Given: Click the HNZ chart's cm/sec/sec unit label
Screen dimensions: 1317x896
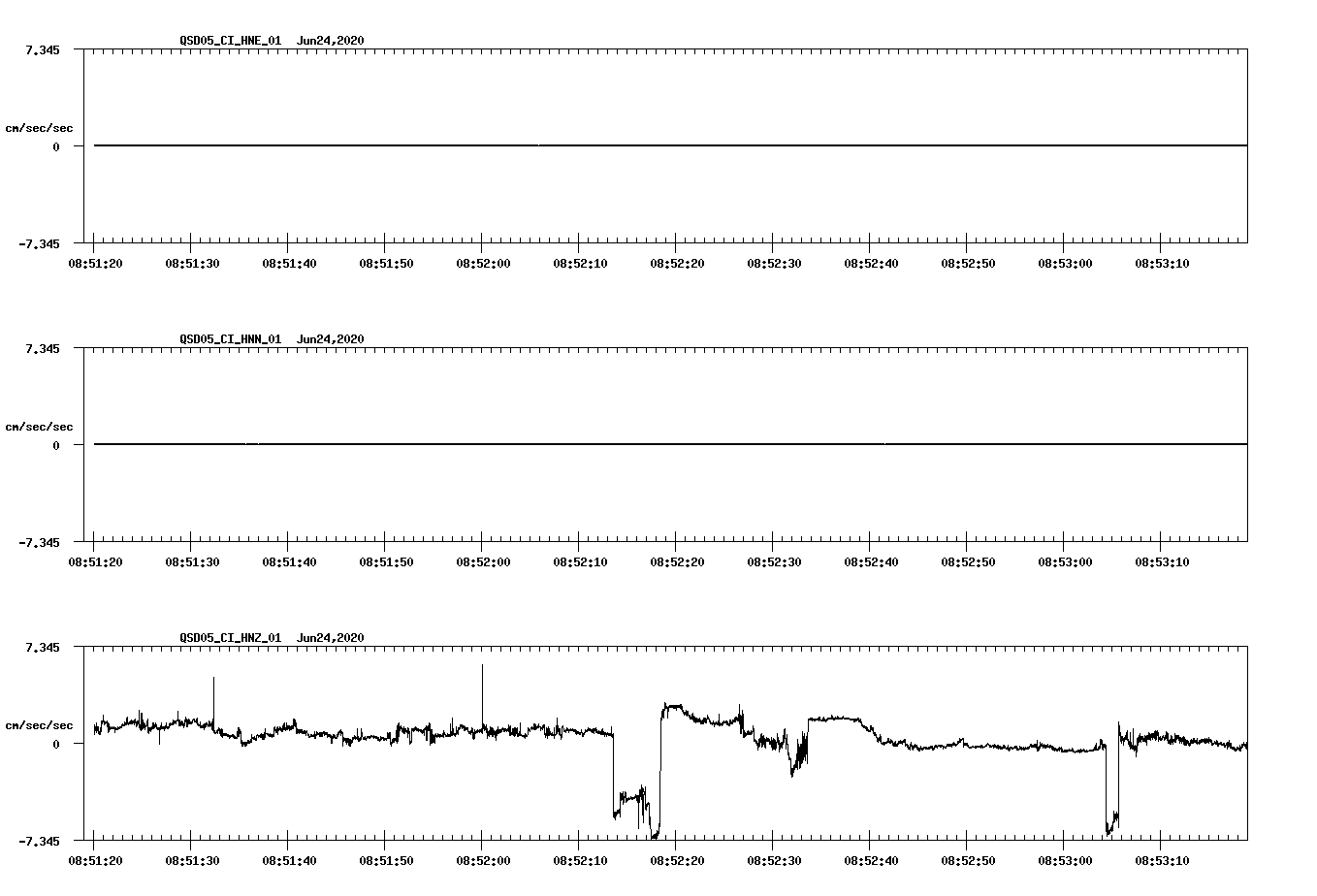Looking at the screenshot, I should point(39,725).
